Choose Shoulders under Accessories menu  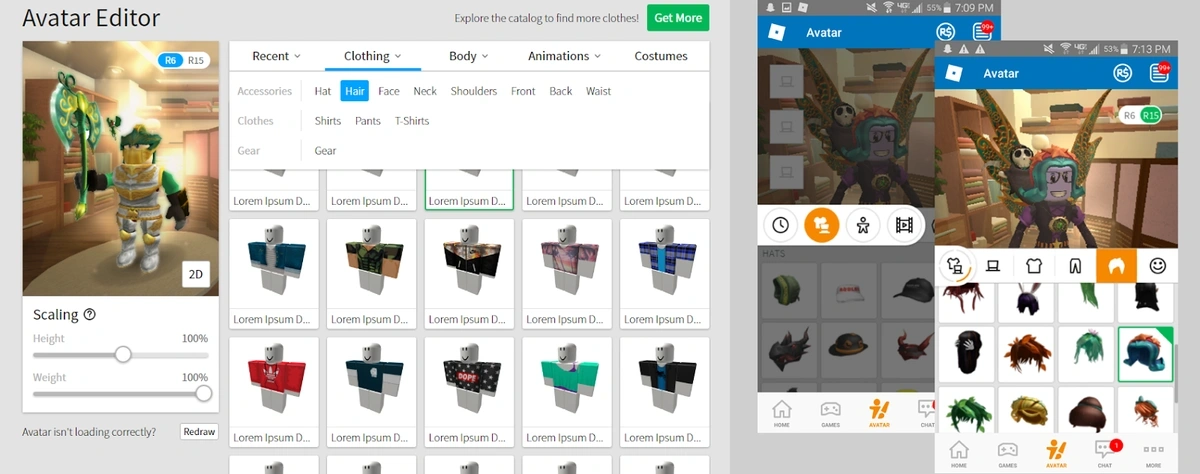coord(473,91)
